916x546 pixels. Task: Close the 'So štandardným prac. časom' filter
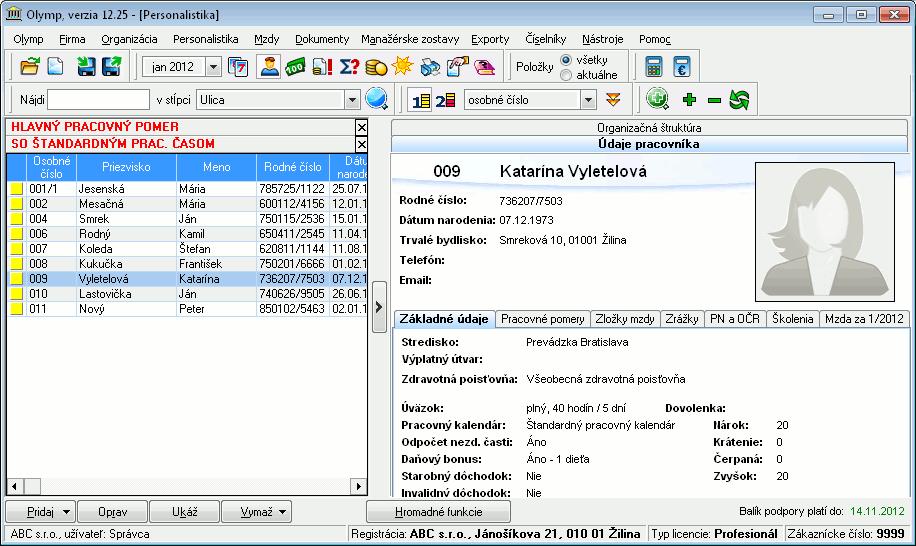pyautogui.click(x=362, y=144)
